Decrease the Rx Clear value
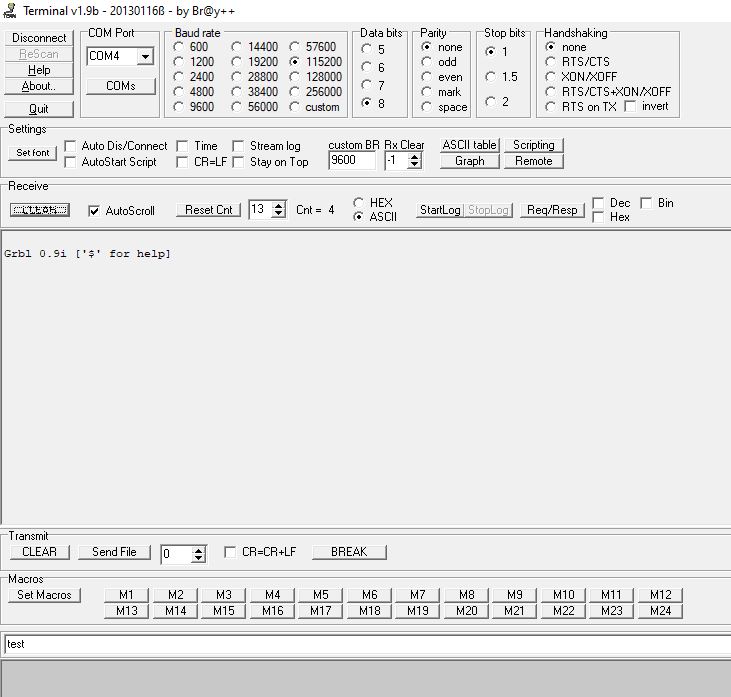The width and height of the screenshot is (731, 697). [414, 165]
